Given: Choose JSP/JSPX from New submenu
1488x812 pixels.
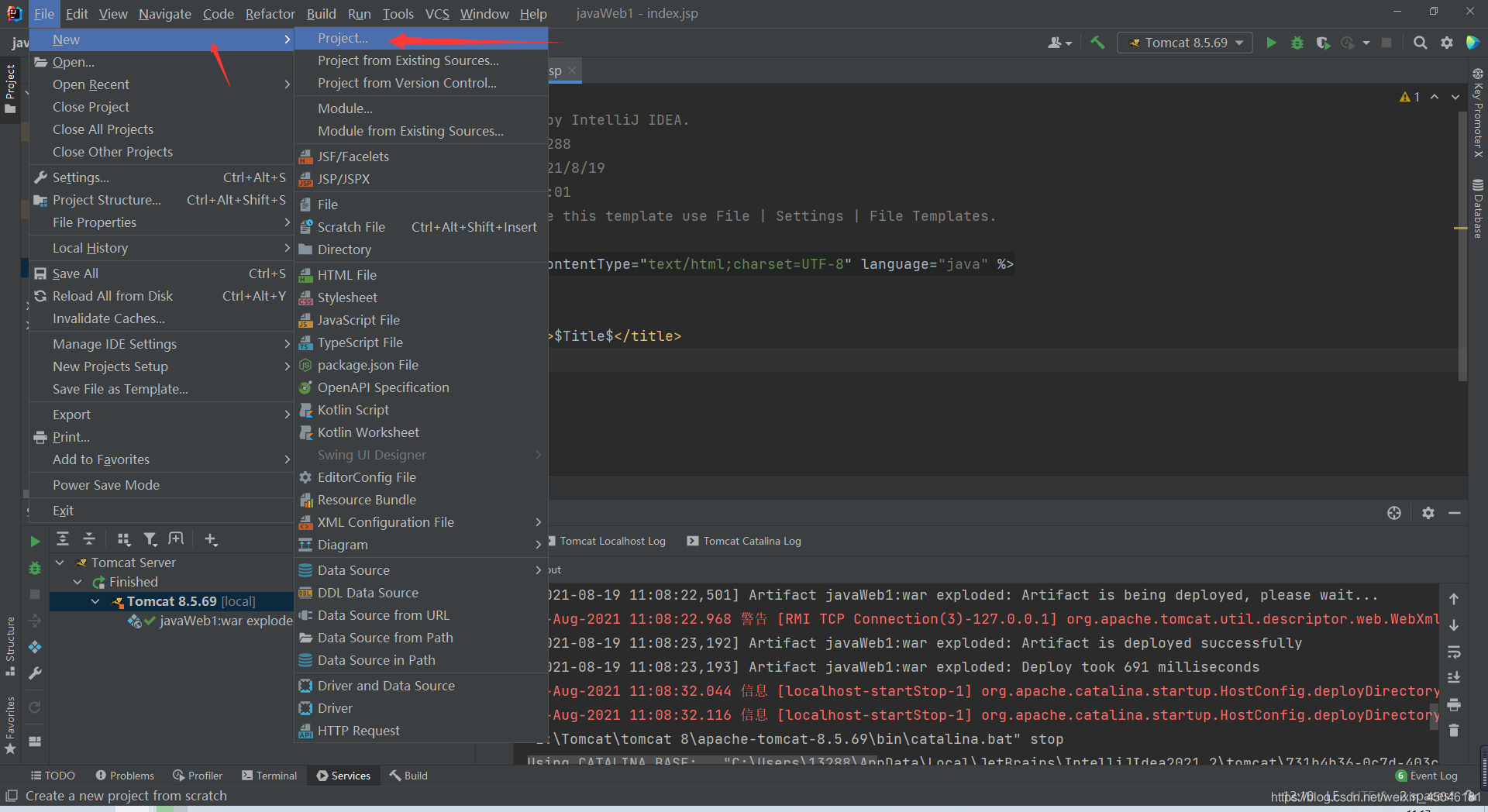Looking at the screenshot, I should tap(421, 179).
